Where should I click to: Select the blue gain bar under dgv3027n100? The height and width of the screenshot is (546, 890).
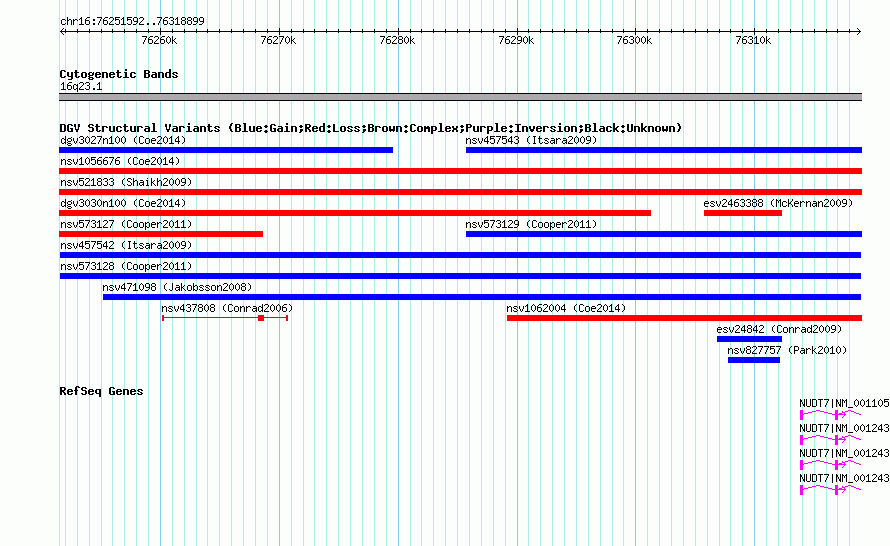226,150
